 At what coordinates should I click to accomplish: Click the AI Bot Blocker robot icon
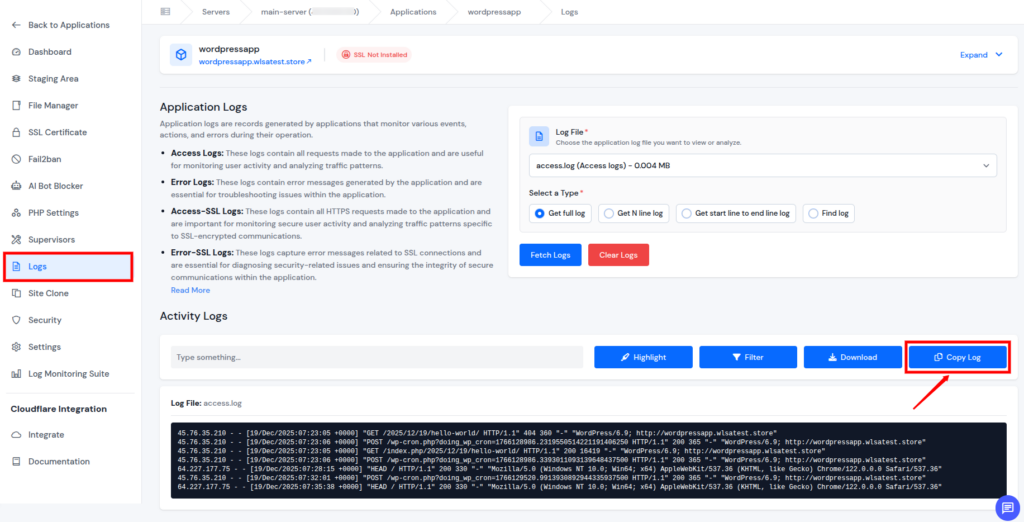pos(16,186)
